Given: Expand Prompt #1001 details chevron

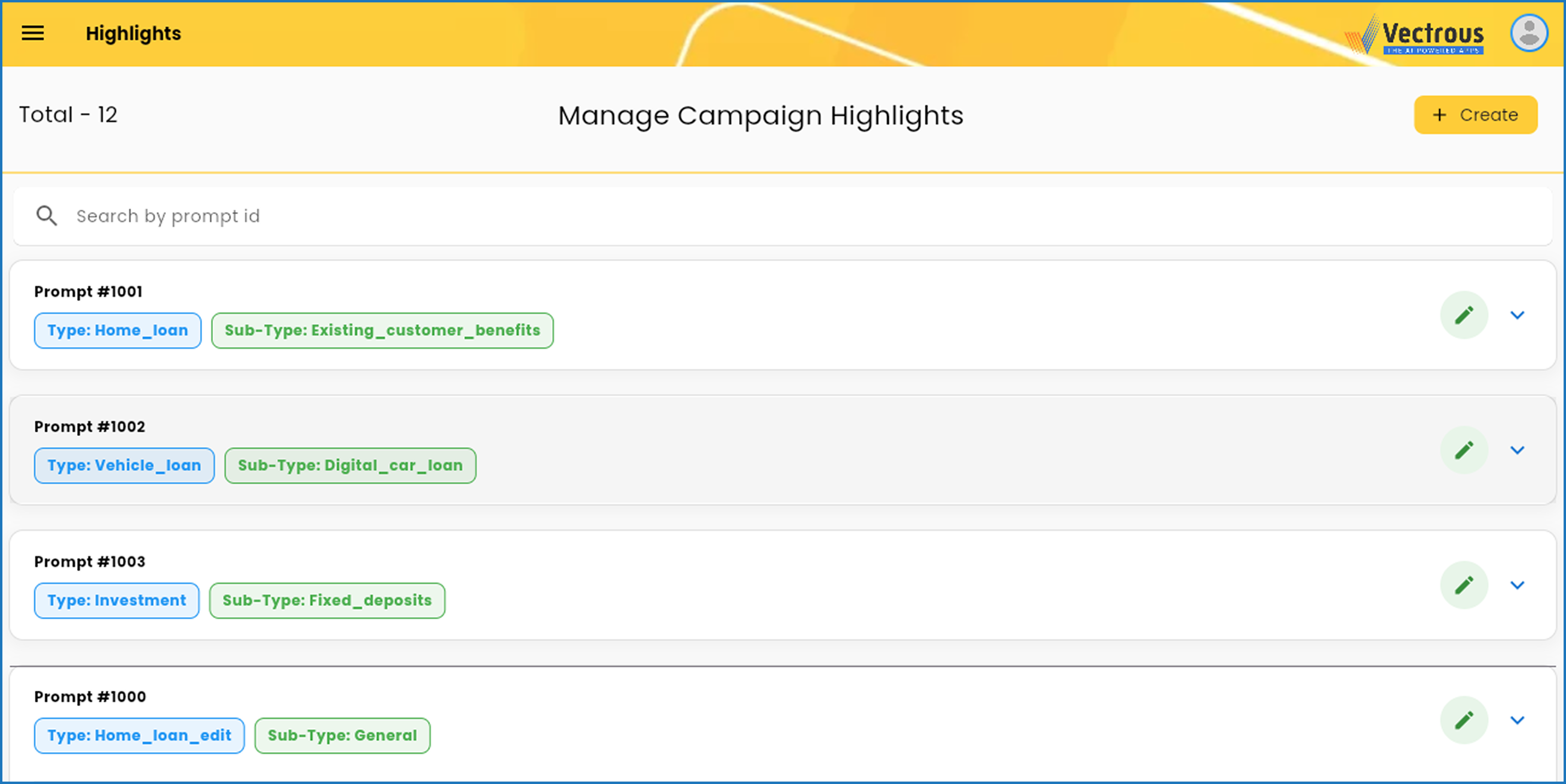Looking at the screenshot, I should [x=1517, y=315].
